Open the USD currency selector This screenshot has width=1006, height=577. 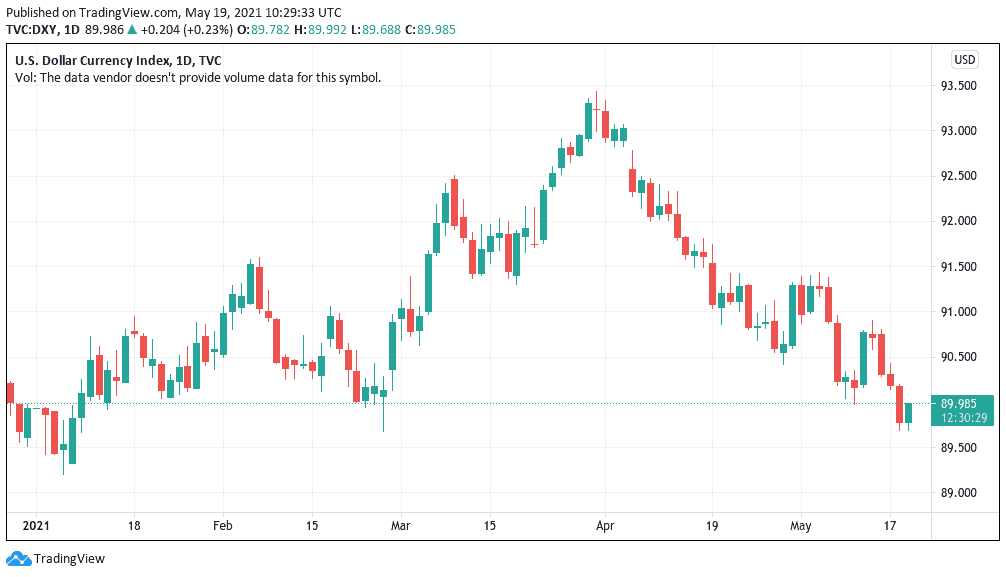coord(964,60)
